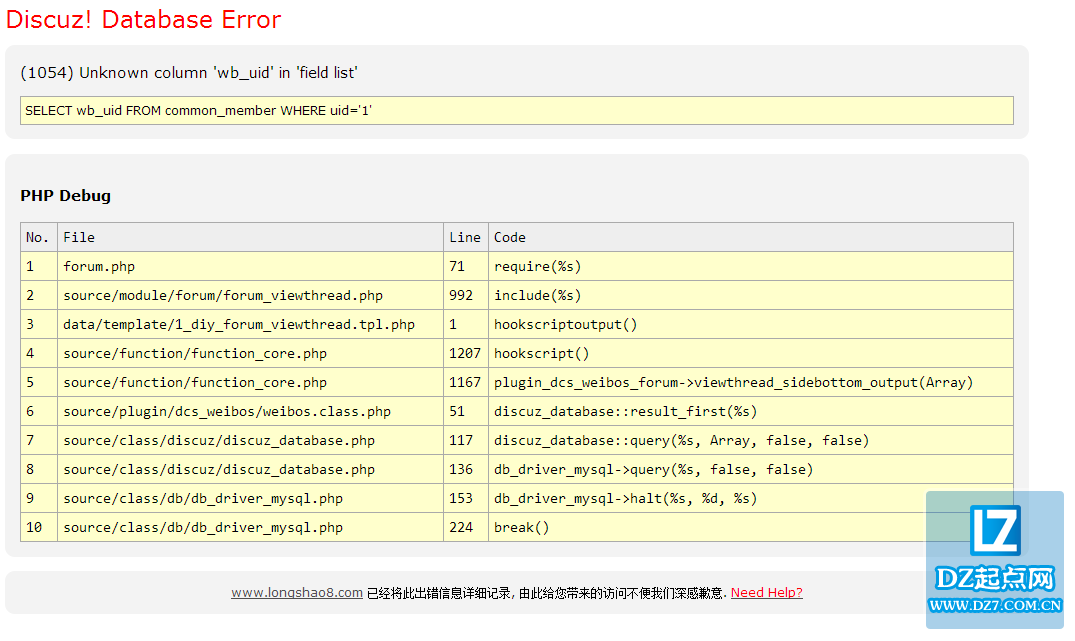Image resolution: width=1075 pixels, height=641 pixels.
Task: Select the weibos.class.php file cell
Action: (250, 411)
